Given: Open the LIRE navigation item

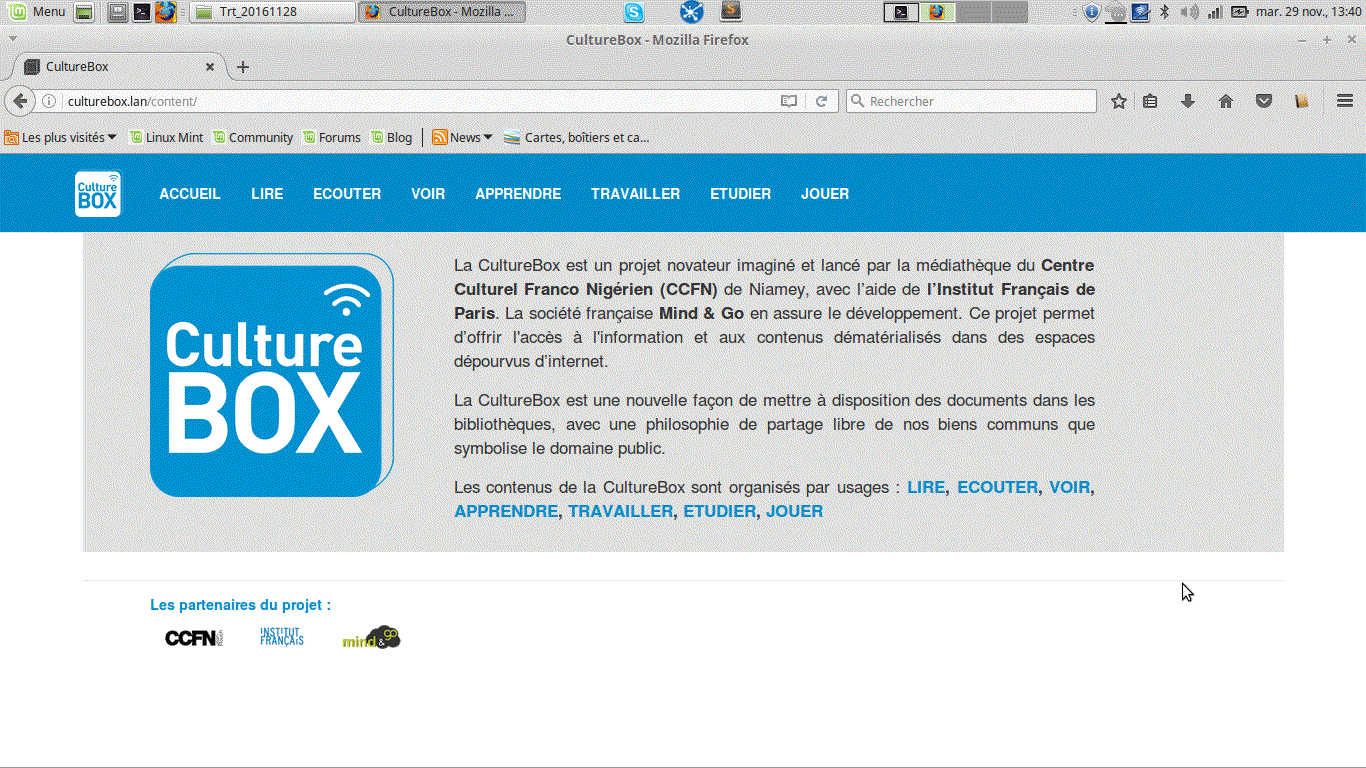Looking at the screenshot, I should click(x=267, y=194).
